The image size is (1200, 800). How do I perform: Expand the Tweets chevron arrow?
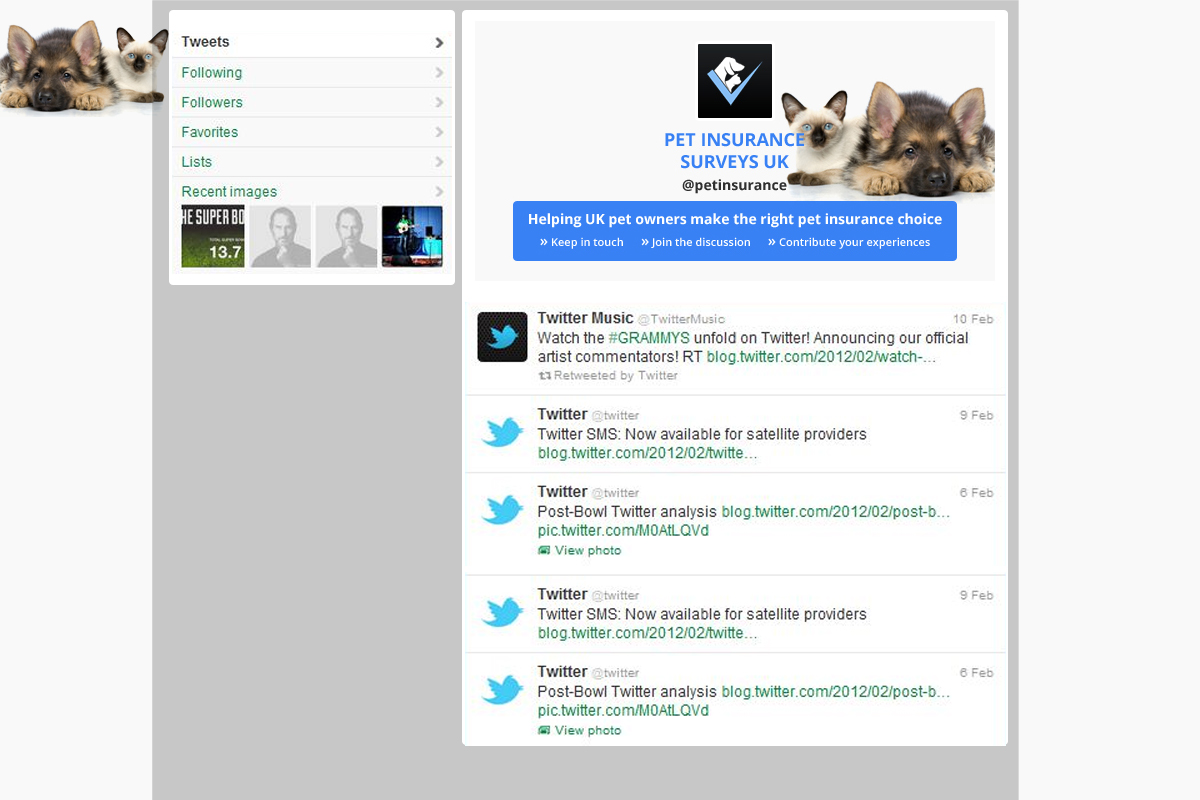(439, 43)
